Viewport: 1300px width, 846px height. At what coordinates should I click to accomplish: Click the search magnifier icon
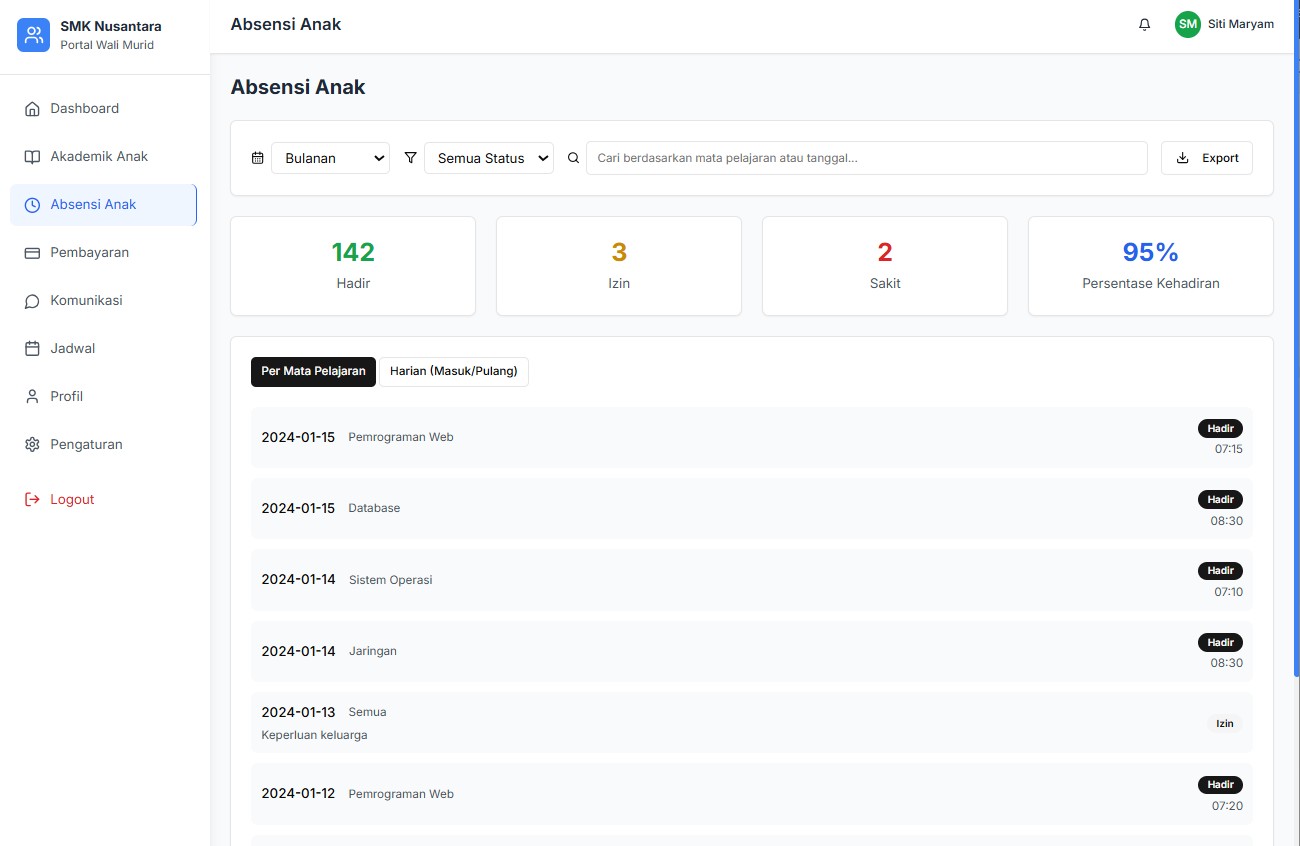pos(573,158)
